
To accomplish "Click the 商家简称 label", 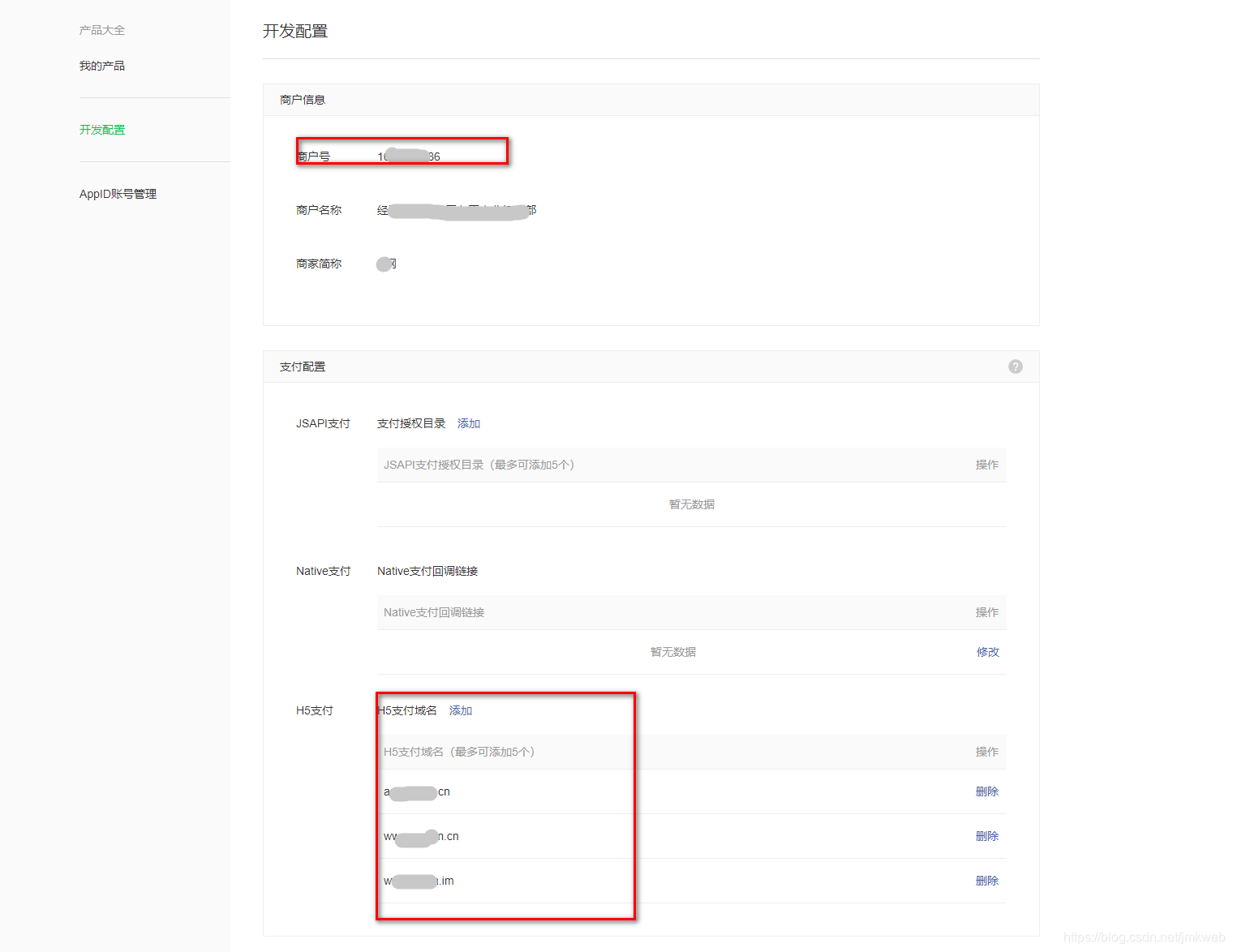I will coord(319,264).
